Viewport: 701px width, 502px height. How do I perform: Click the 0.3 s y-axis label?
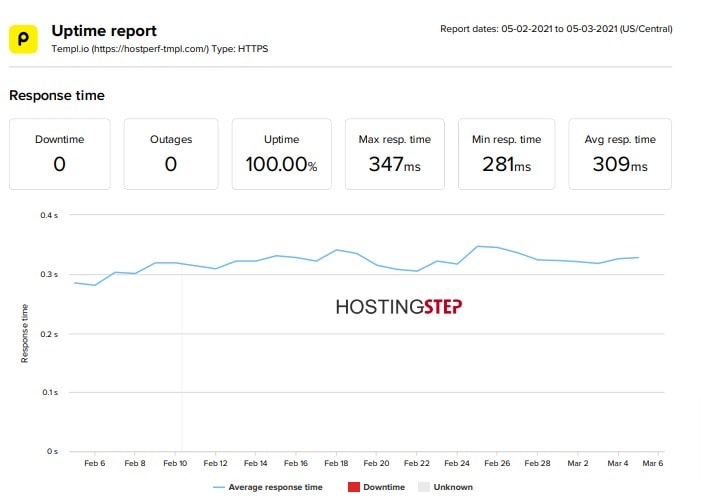(49, 274)
